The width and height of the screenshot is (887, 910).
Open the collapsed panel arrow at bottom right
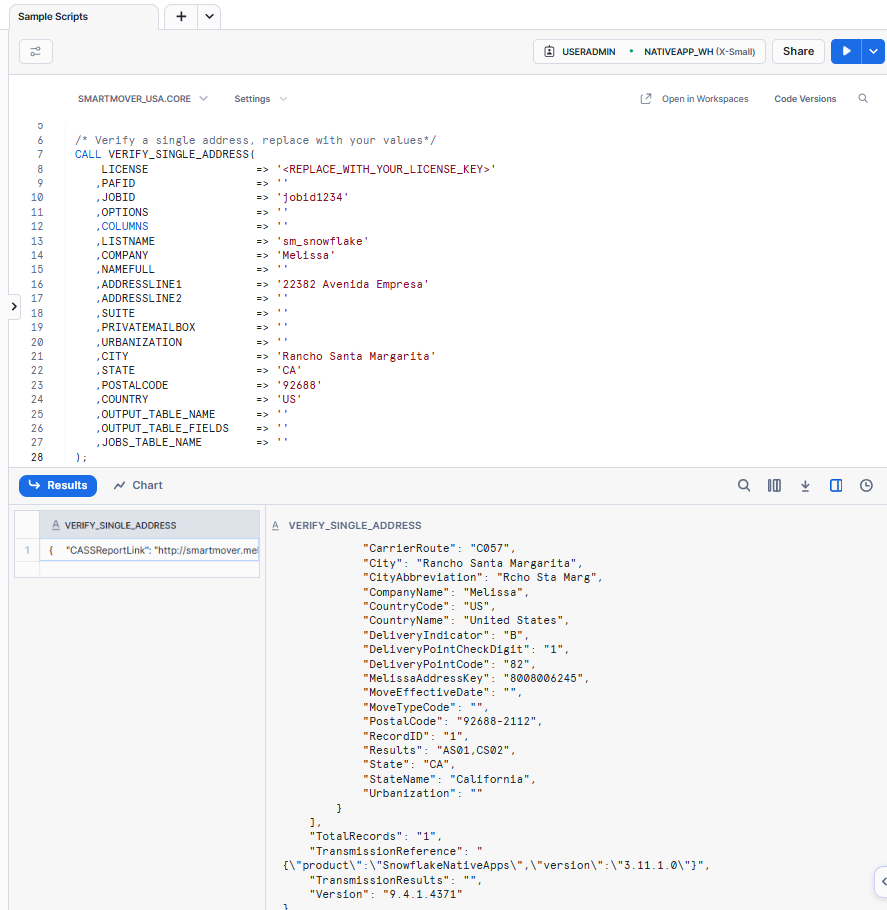(x=882, y=882)
